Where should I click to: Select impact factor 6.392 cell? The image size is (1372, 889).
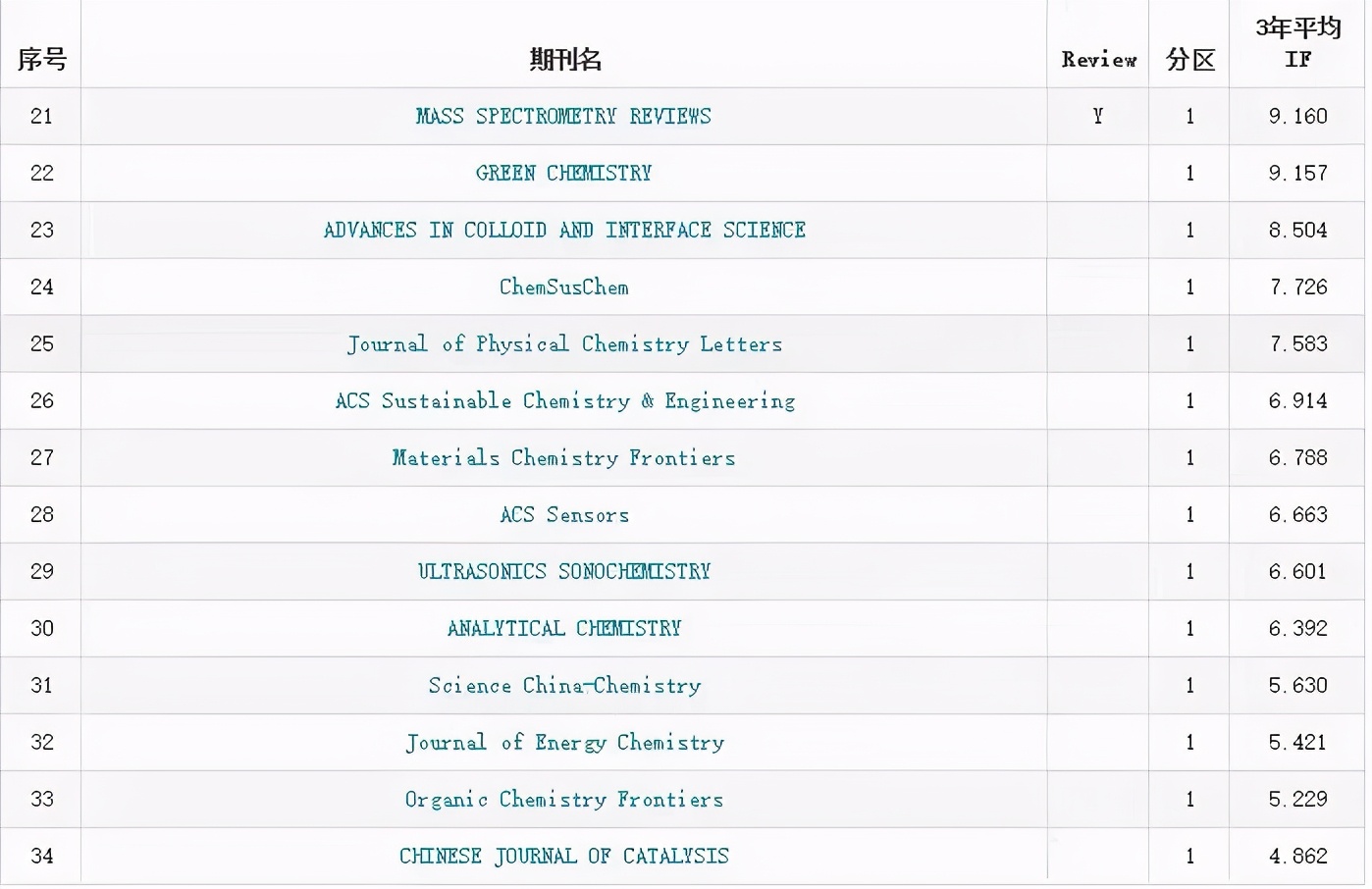pos(1297,628)
